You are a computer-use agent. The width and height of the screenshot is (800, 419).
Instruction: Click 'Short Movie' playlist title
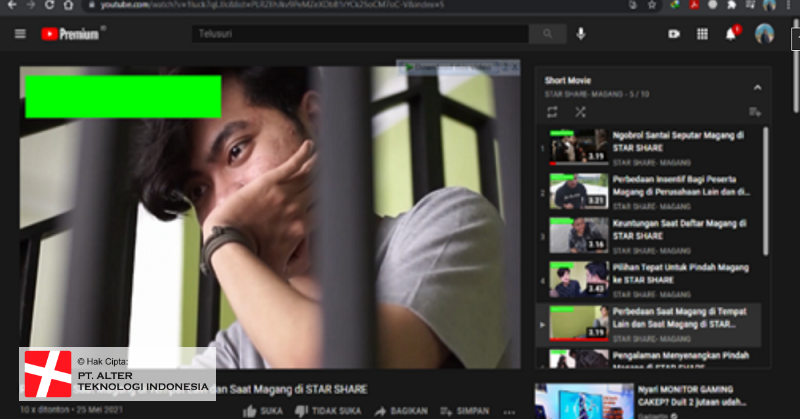click(x=567, y=80)
